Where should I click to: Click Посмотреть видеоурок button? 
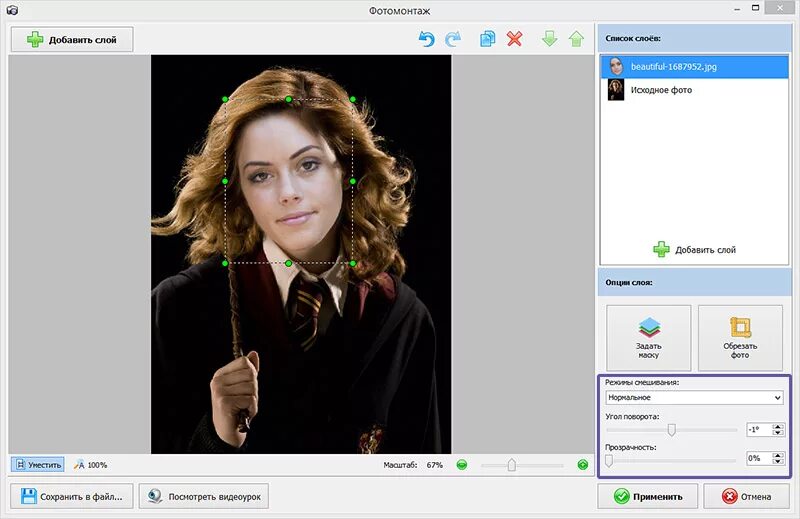coord(204,496)
